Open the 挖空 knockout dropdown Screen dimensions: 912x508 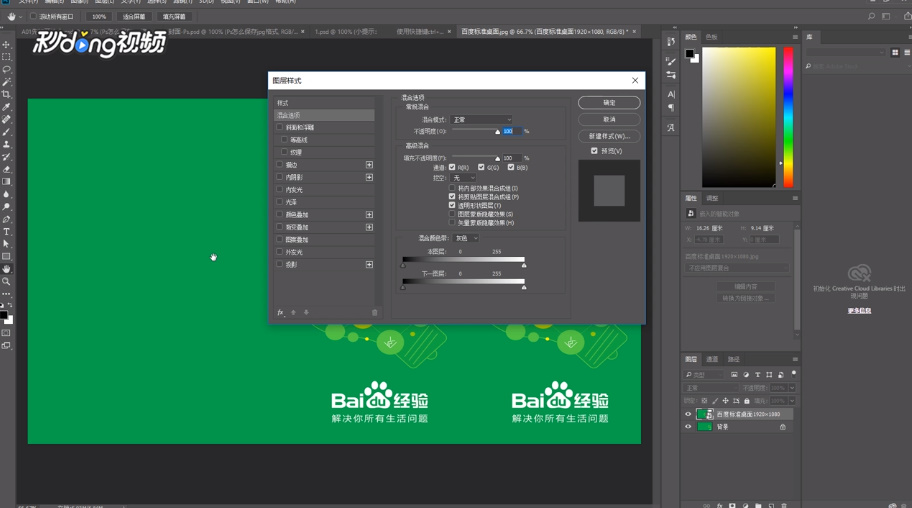(x=464, y=177)
